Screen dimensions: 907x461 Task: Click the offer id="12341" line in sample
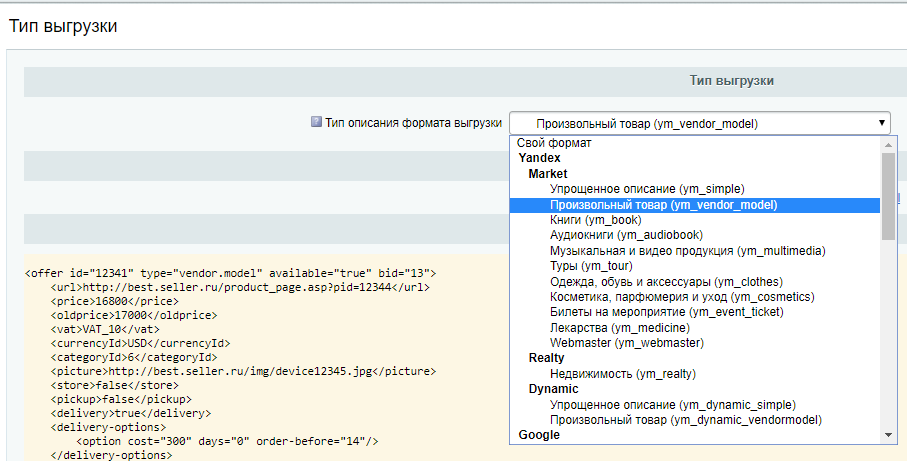230,273
